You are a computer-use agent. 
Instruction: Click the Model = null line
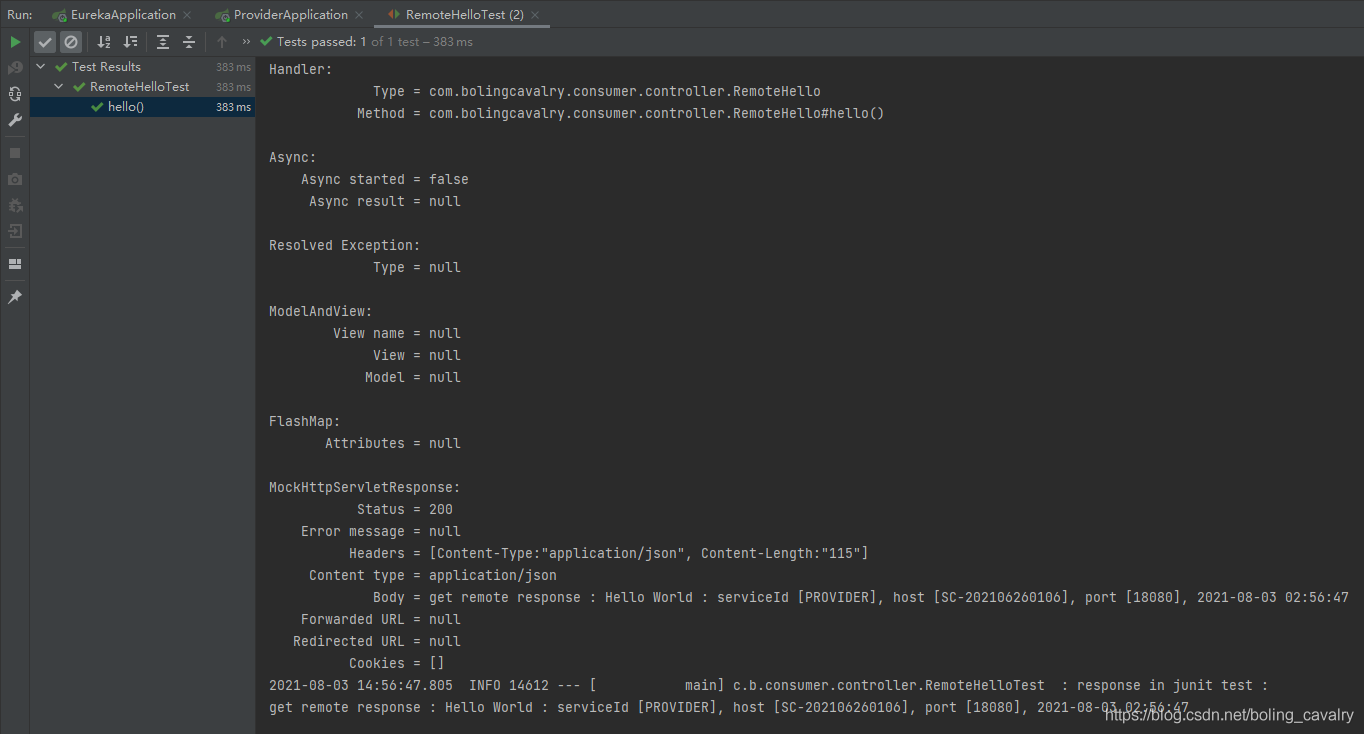tap(413, 377)
